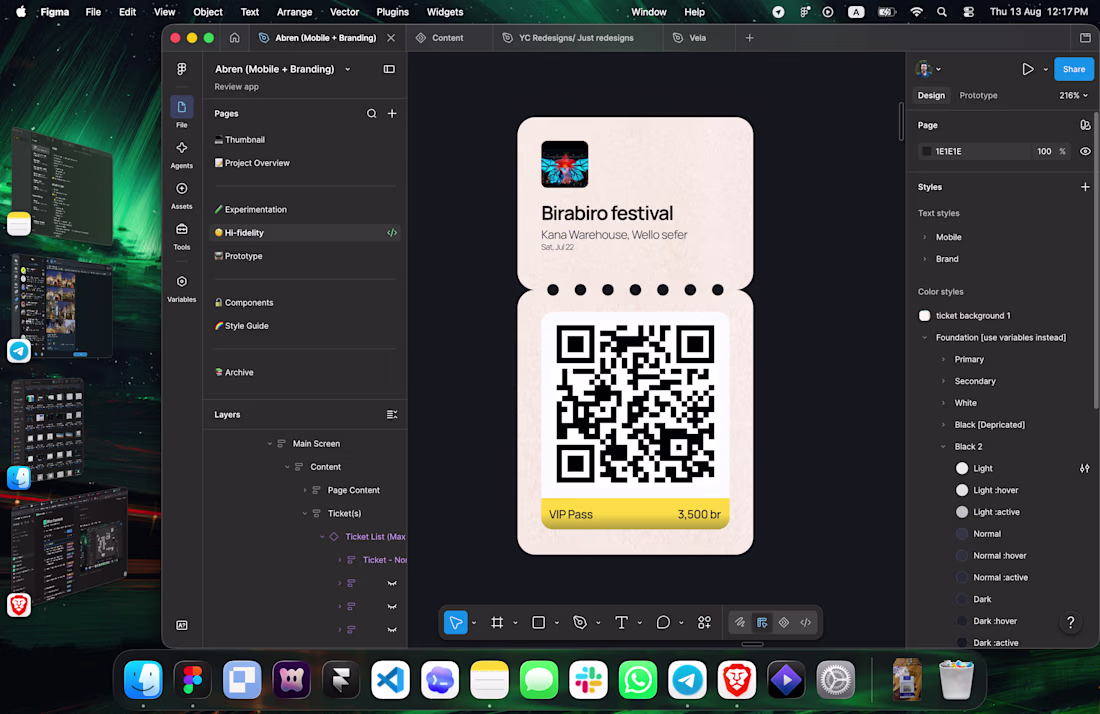Open the user avatar dropdown
The image size is (1100, 714).
click(x=929, y=69)
